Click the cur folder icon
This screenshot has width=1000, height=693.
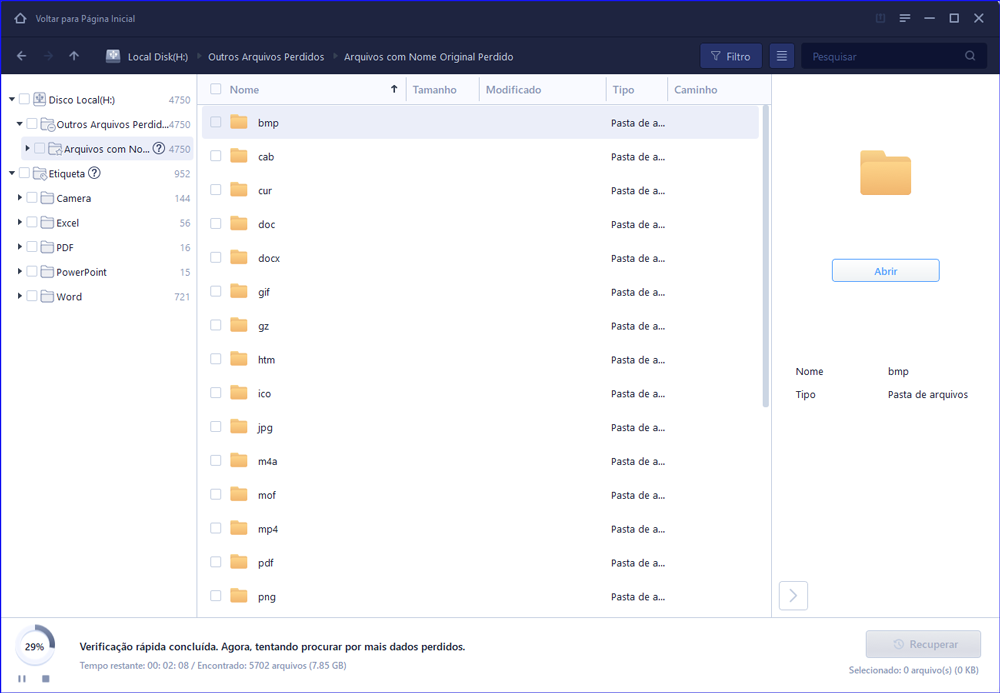(239, 189)
